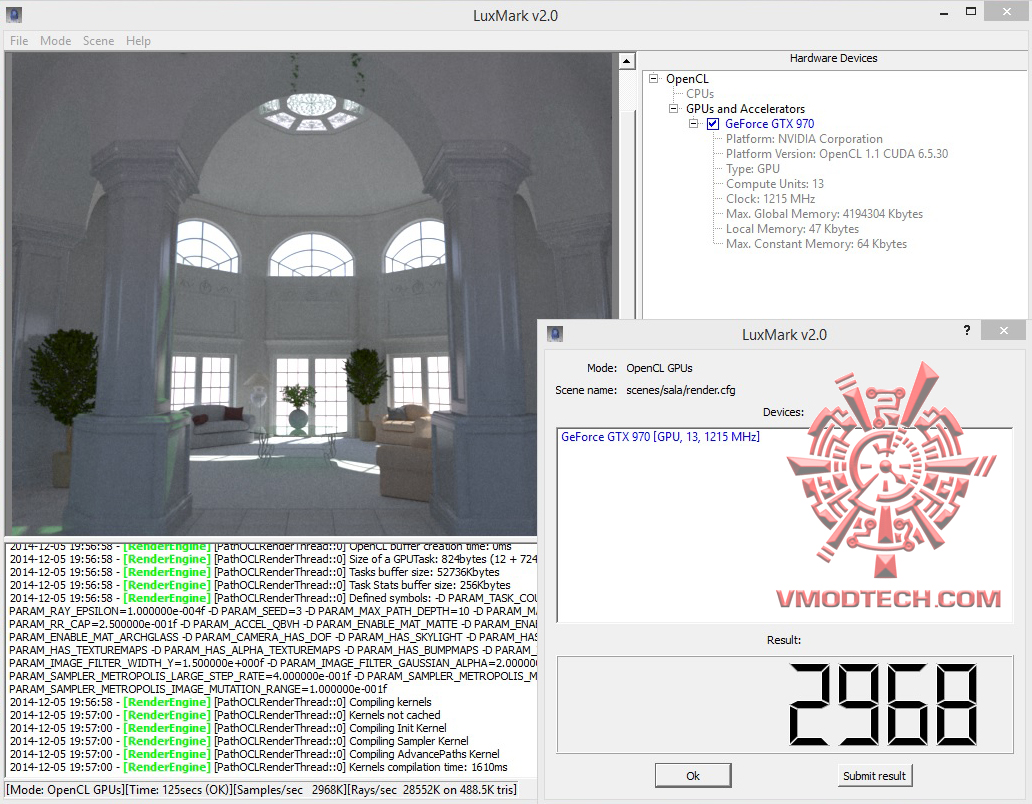The height and width of the screenshot is (804, 1032).
Task: Click the Ok button in result dialog
Action: (x=693, y=776)
